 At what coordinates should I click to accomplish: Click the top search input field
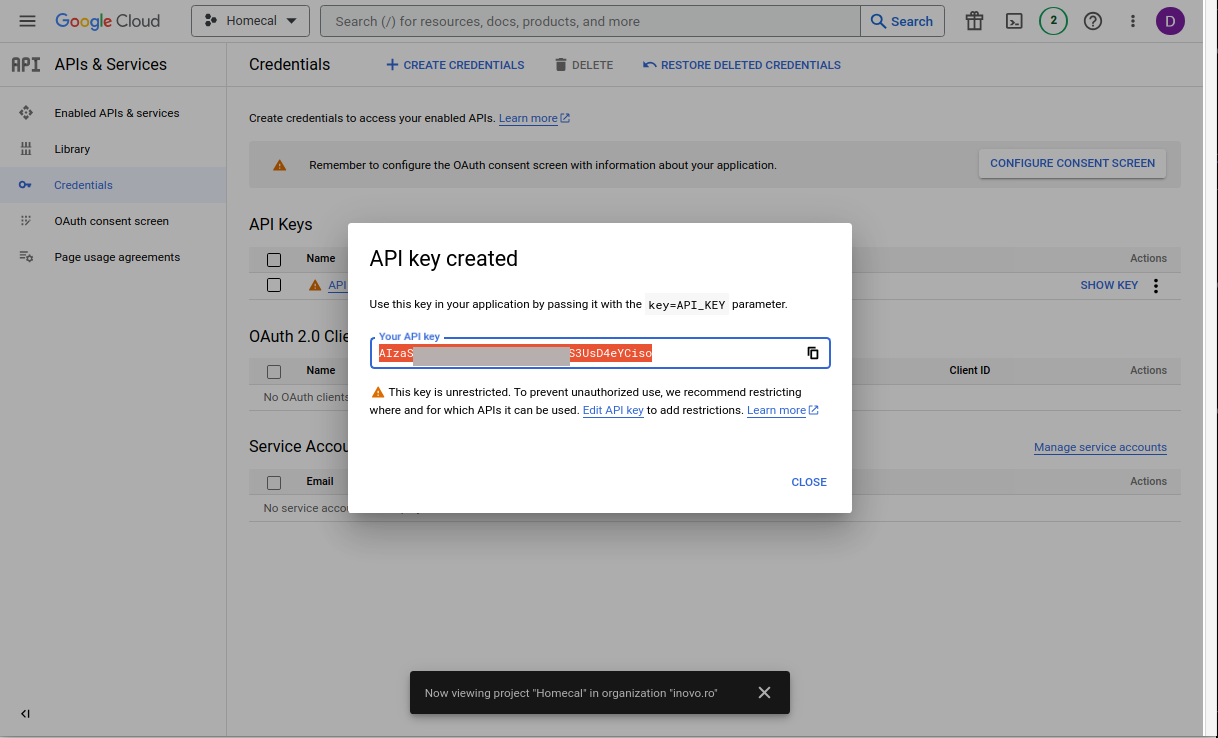[x=588, y=20]
